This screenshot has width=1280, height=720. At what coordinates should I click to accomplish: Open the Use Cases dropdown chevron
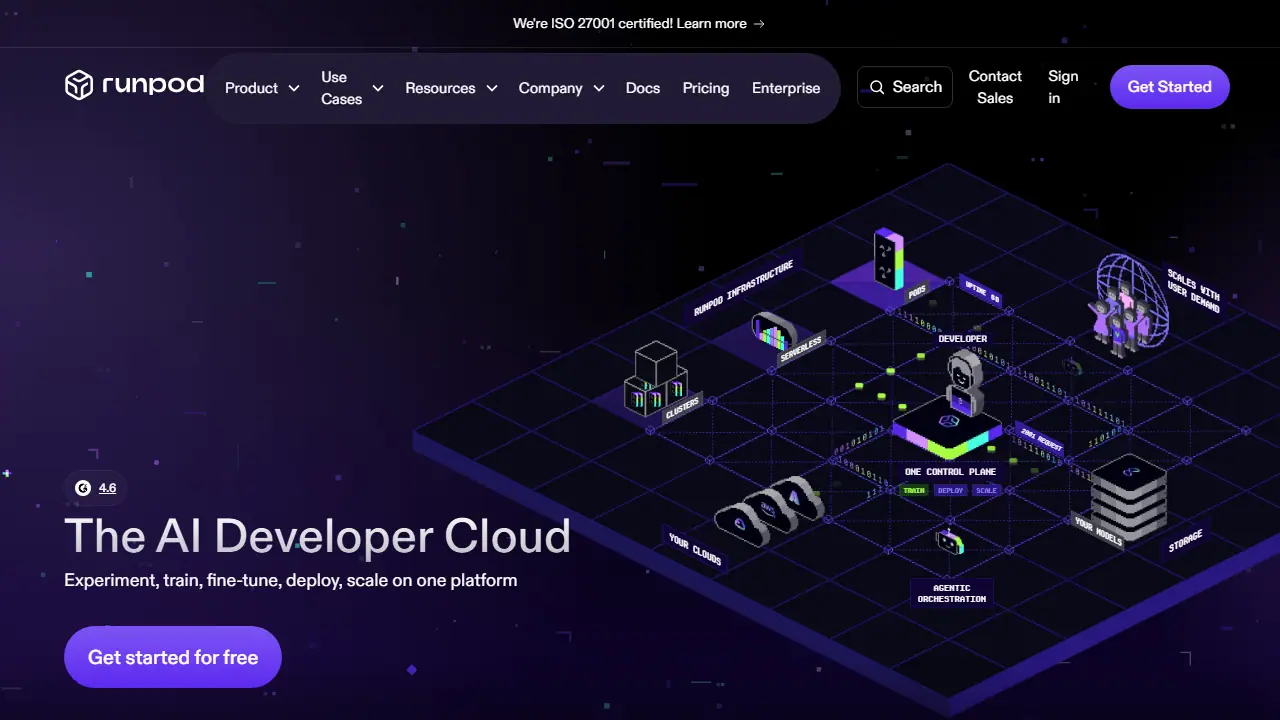tap(378, 88)
